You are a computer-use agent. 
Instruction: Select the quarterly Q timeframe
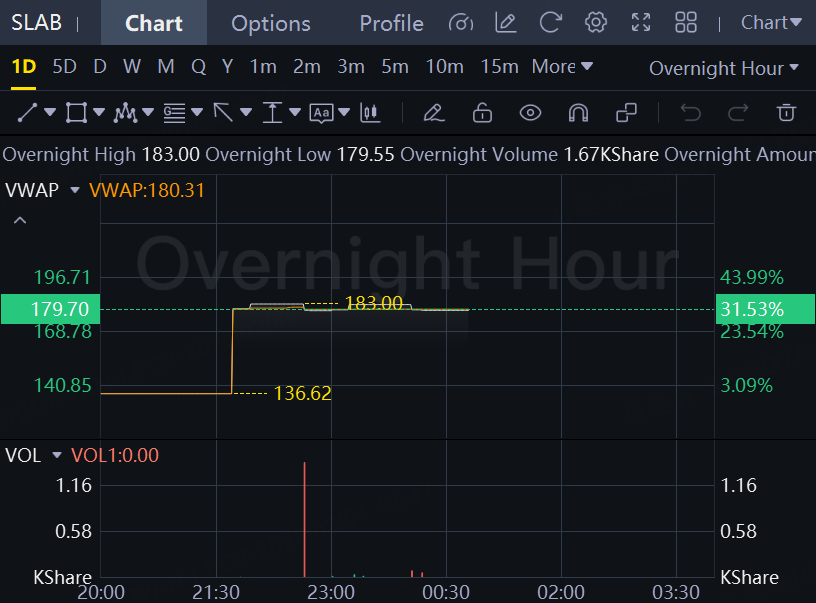(198, 67)
